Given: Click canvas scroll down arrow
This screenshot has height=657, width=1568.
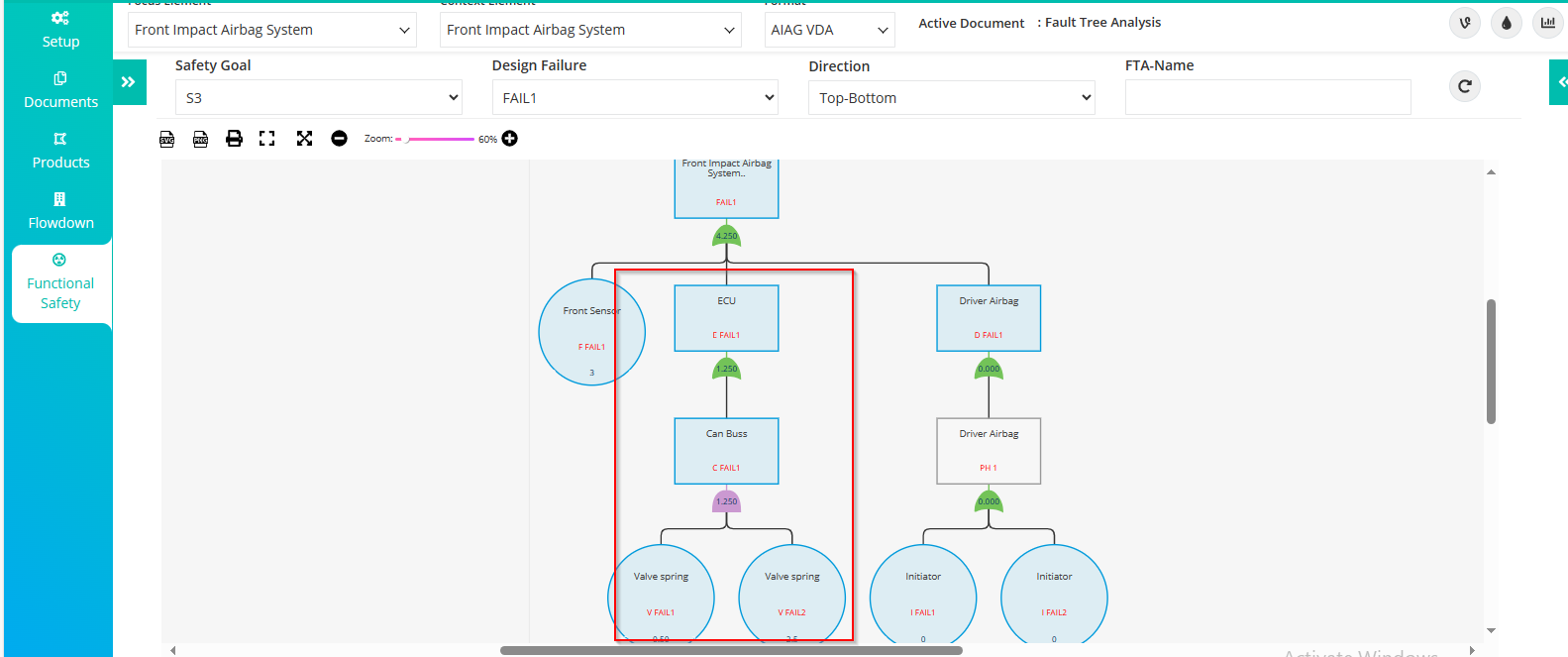Looking at the screenshot, I should [x=1491, y=630].
